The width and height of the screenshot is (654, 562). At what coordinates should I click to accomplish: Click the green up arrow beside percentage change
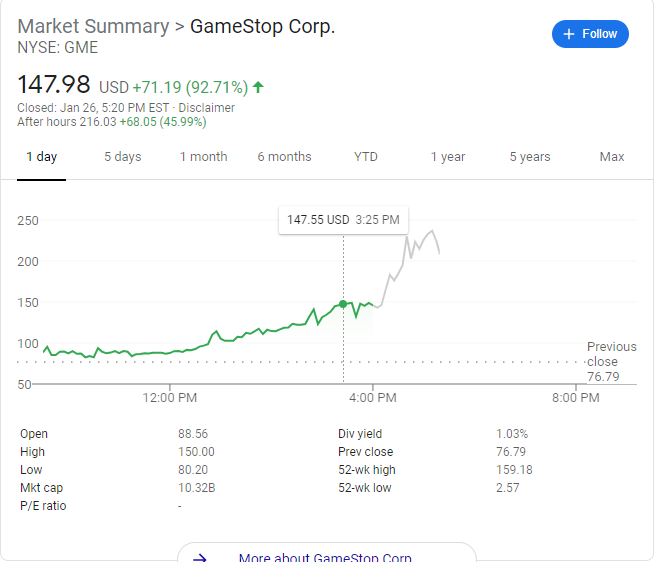pos(259,87)
